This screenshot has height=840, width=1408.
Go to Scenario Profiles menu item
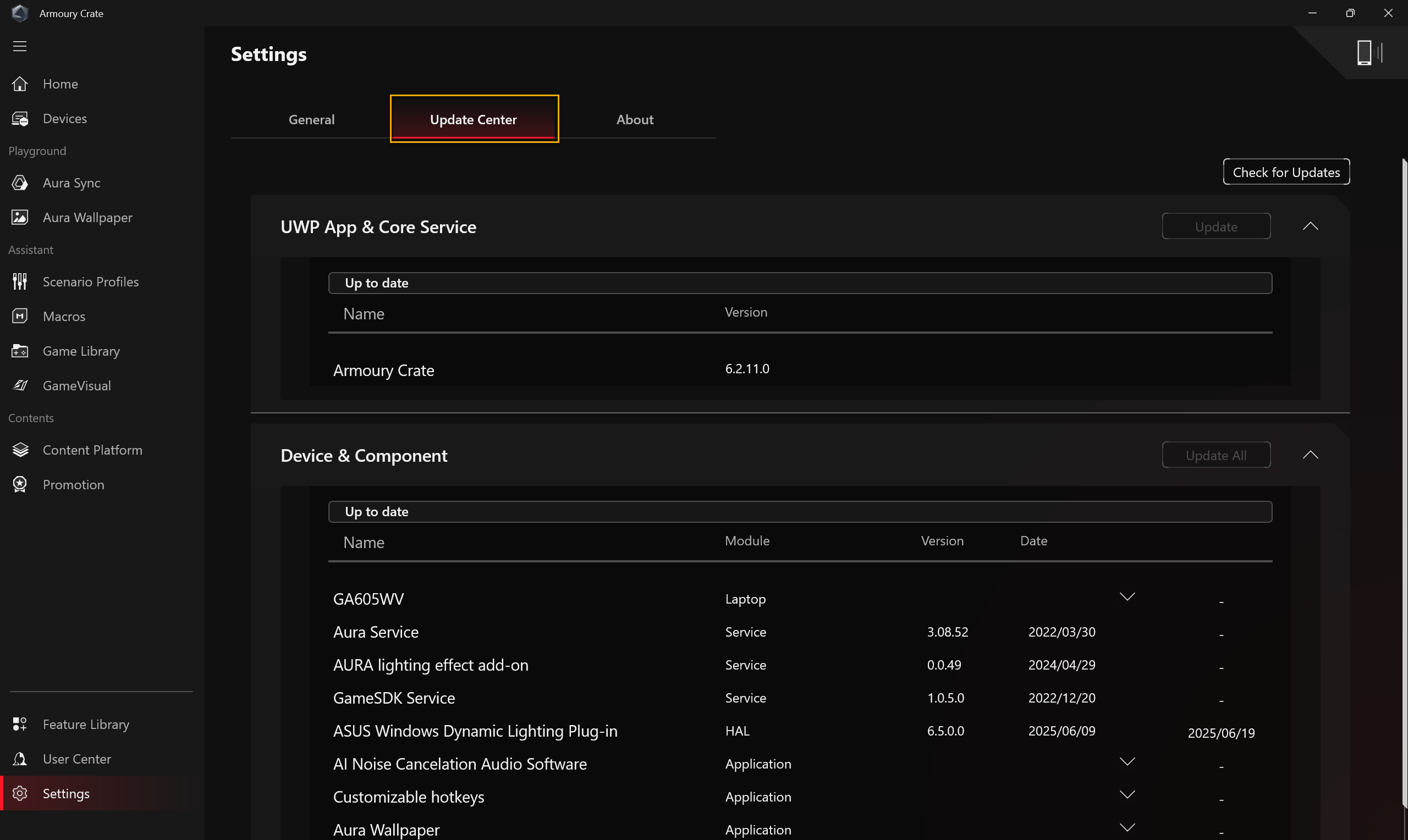(91, 281)
